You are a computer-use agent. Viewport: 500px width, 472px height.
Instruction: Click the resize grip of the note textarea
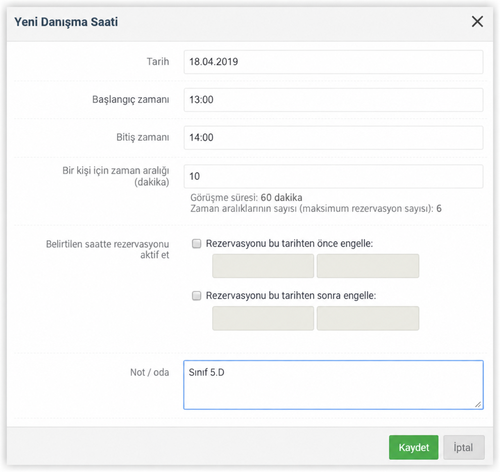tap(478, 404)
